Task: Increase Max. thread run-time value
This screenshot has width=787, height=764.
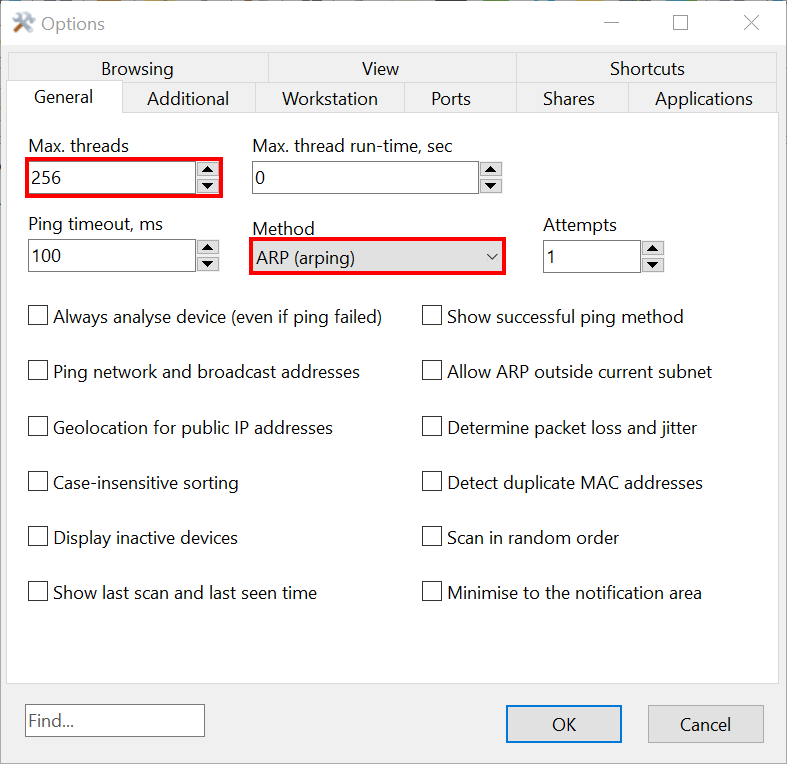Action: click(x=490, y=170)
